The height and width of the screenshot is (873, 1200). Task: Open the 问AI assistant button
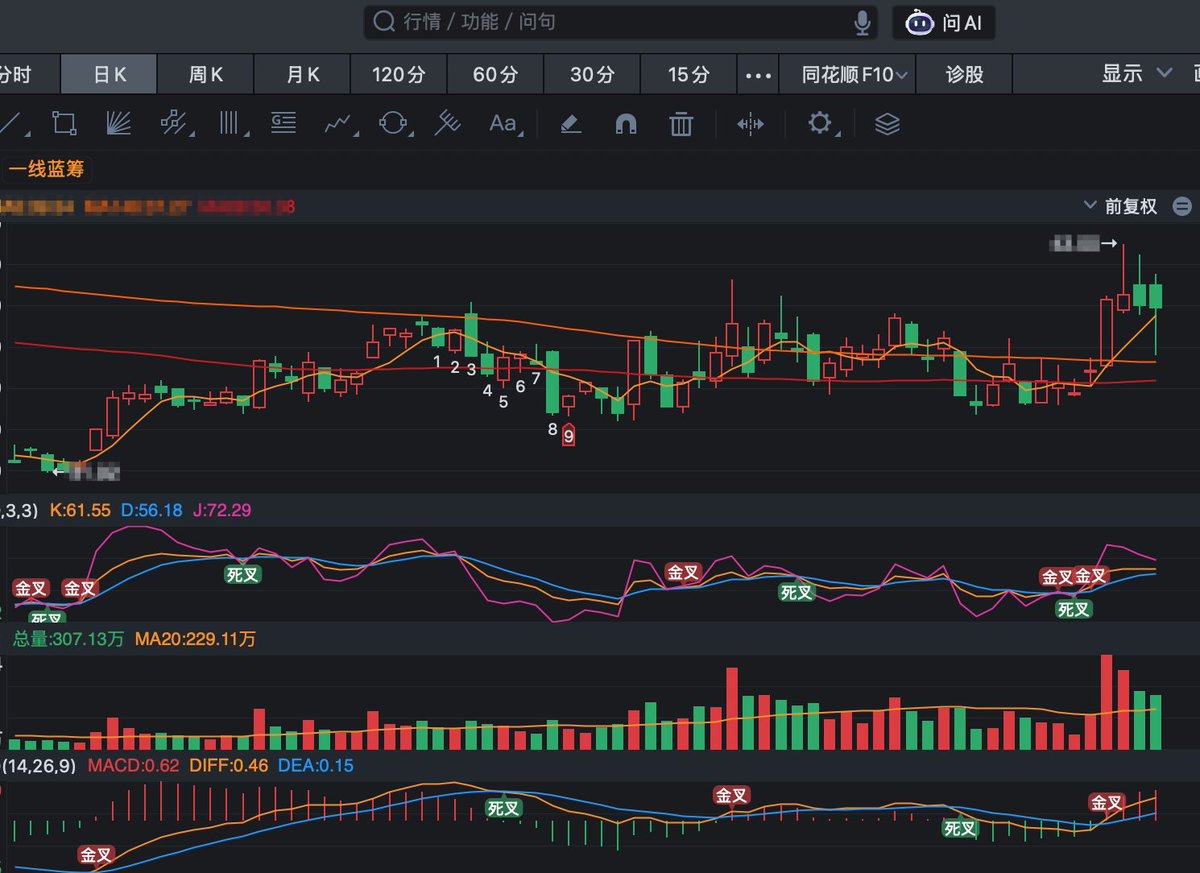pos(944,22)
